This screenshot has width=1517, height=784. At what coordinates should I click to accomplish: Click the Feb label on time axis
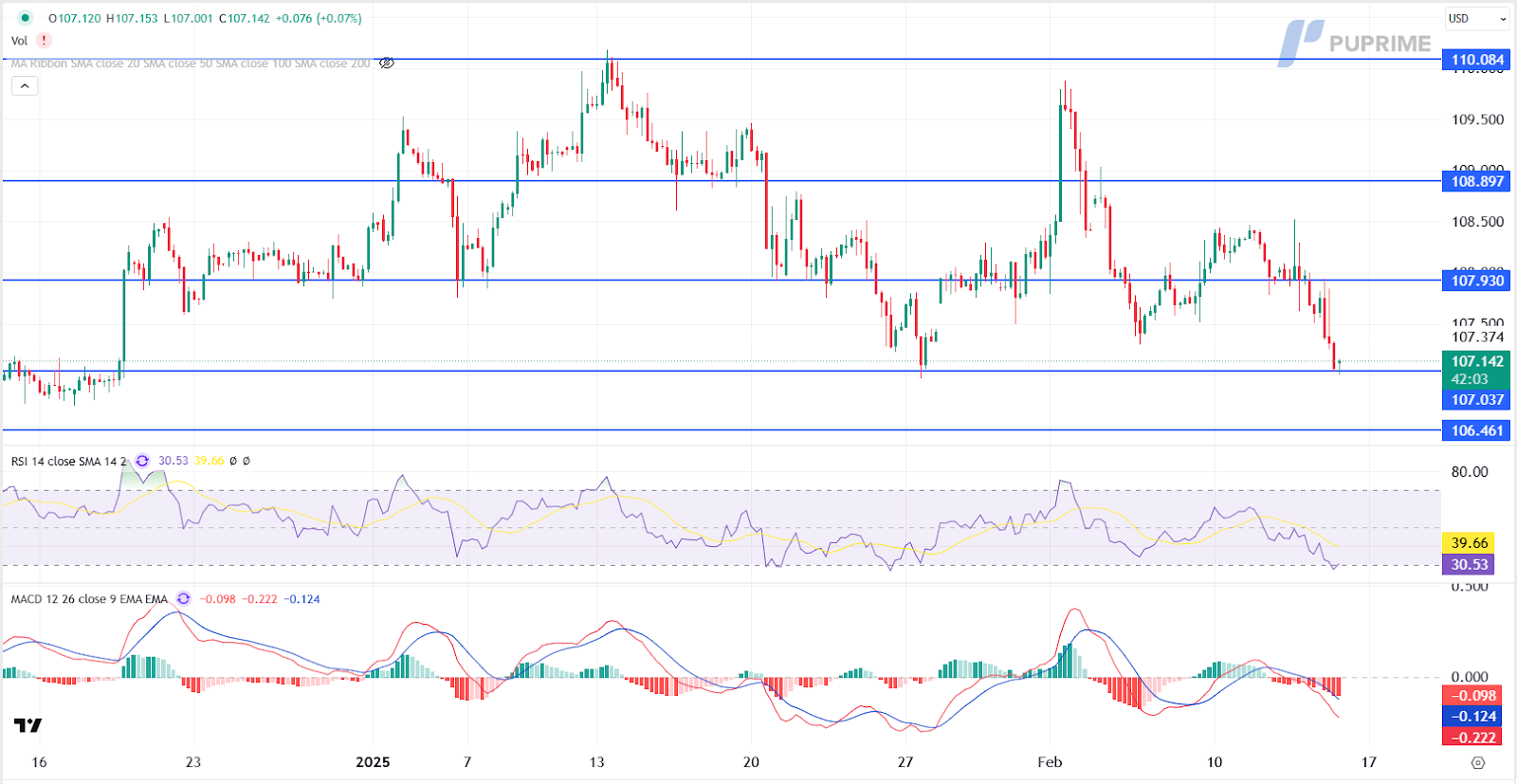[1051, 762]
